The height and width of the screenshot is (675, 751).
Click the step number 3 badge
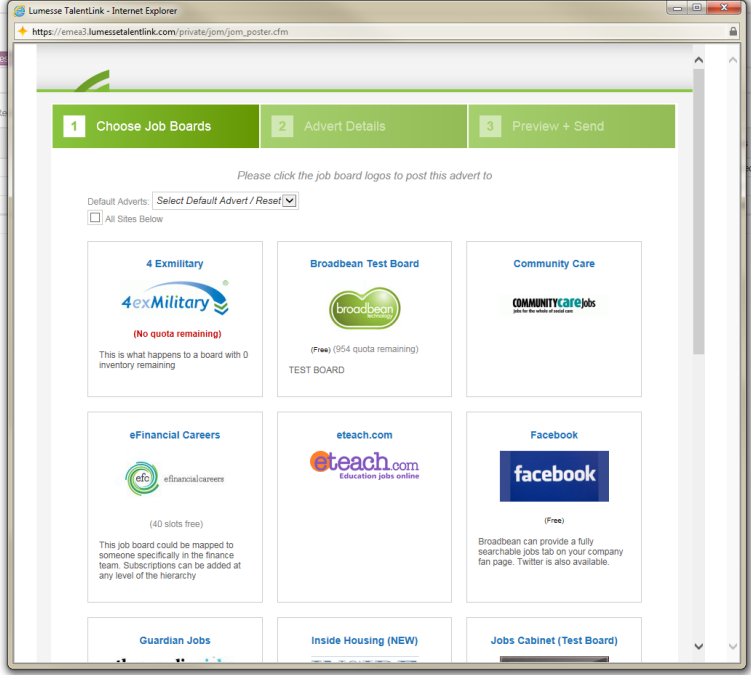click(490, 126)
